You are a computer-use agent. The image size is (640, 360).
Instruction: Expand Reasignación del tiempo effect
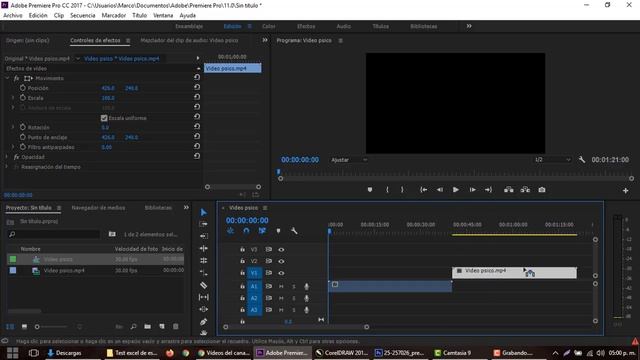click(7, 167)
